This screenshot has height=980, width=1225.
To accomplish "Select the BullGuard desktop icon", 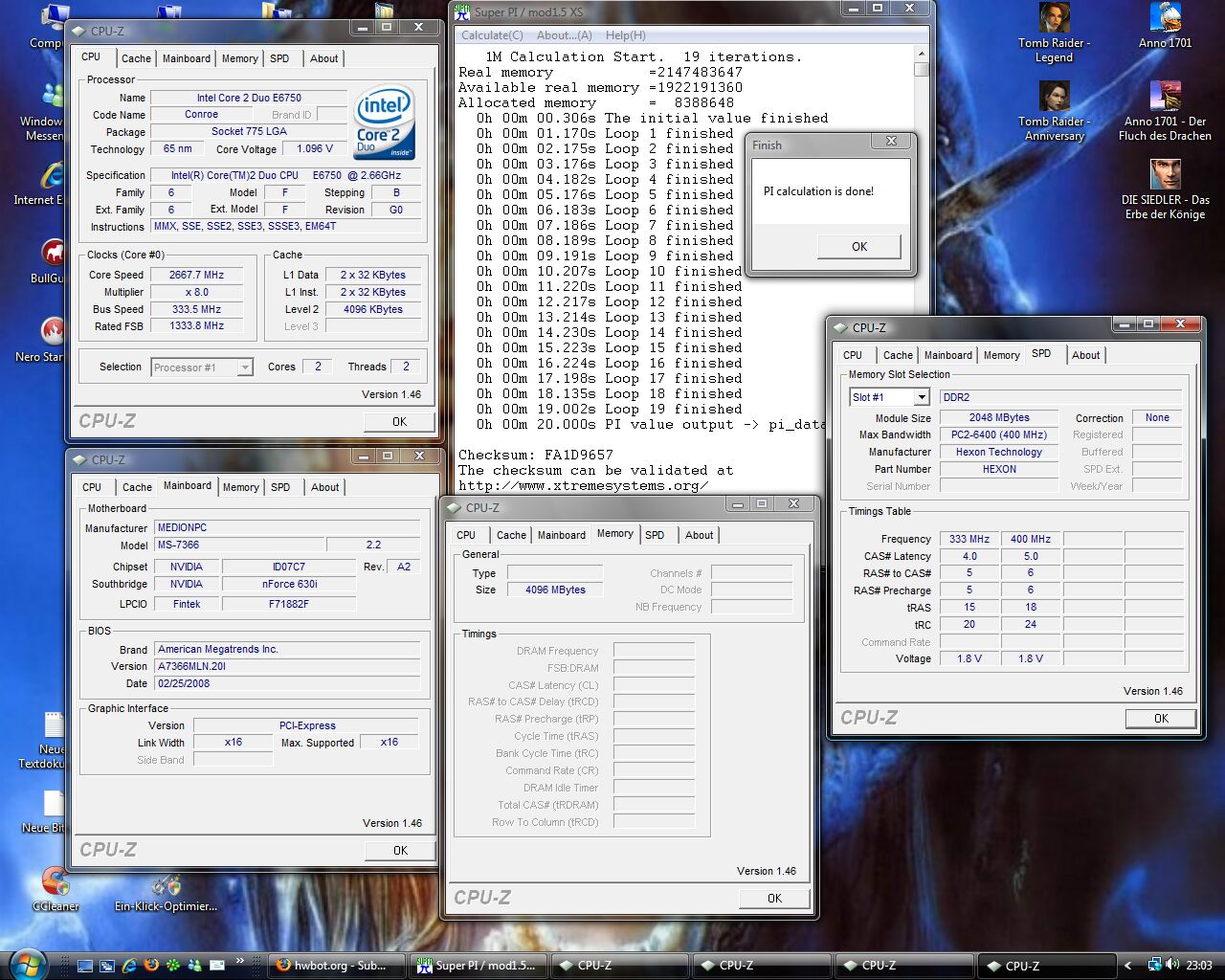I will click(x=52, y=261).
